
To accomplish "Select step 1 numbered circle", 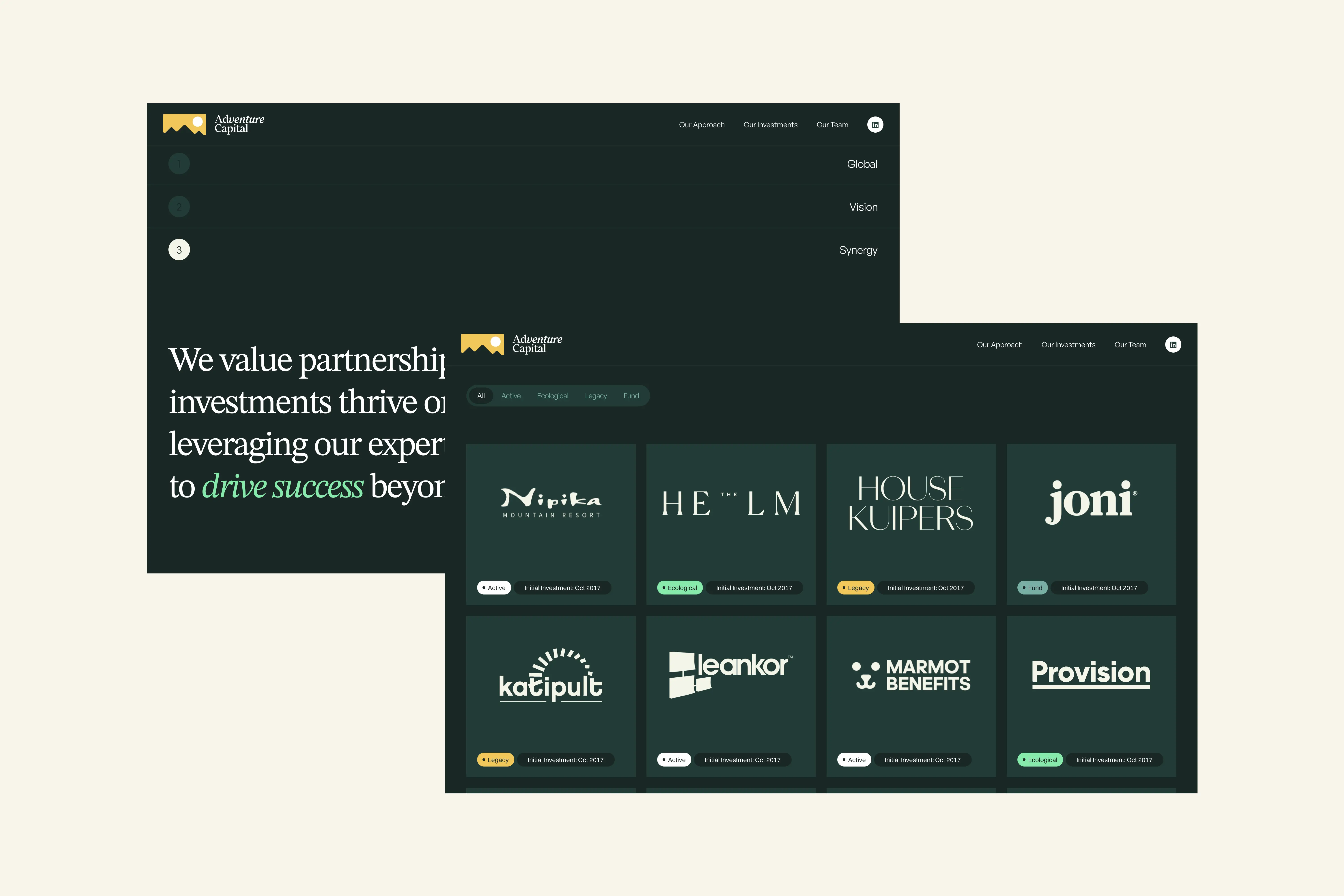I will (179, 164).
